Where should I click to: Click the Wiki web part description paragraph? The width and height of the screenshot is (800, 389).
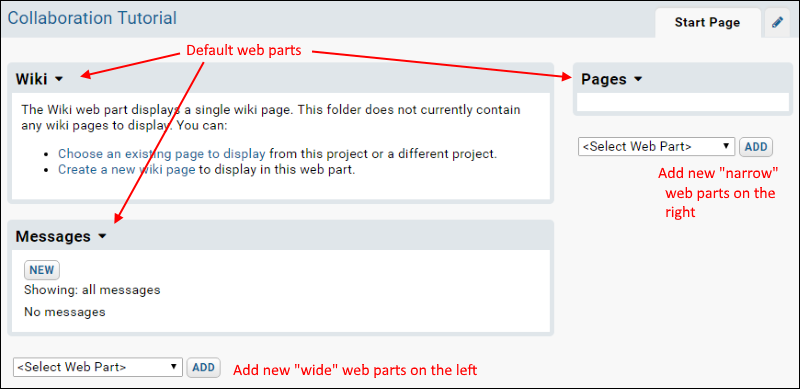coord(271,117)
